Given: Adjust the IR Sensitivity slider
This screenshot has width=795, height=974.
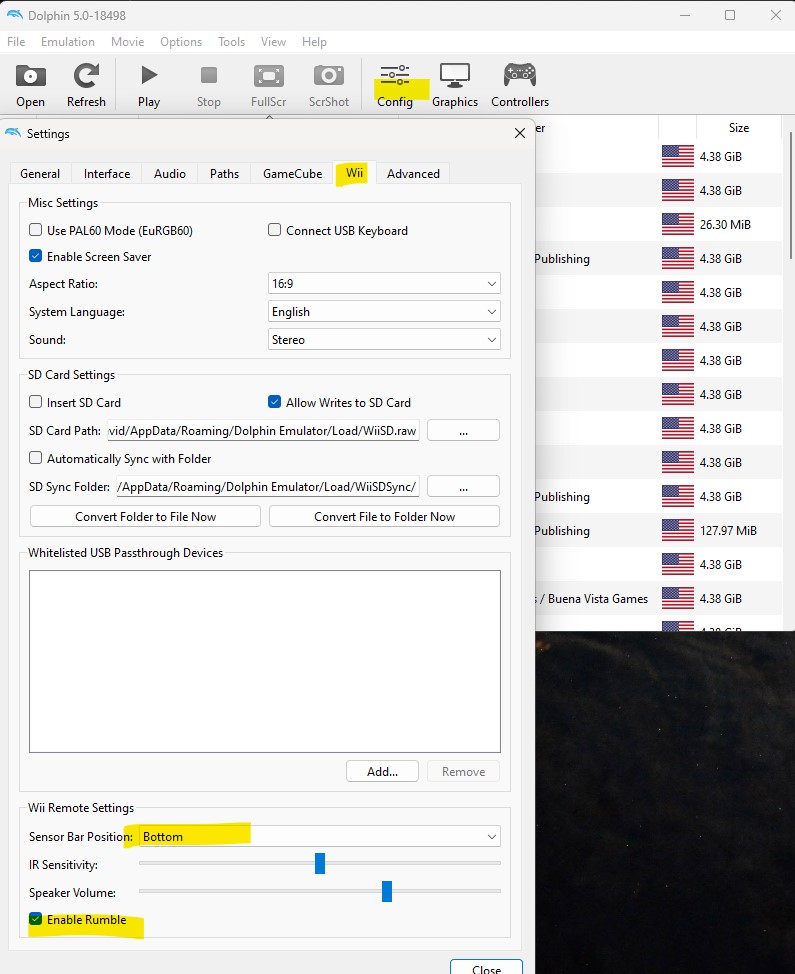Looking at the screenshot, I should click(320, 863).
